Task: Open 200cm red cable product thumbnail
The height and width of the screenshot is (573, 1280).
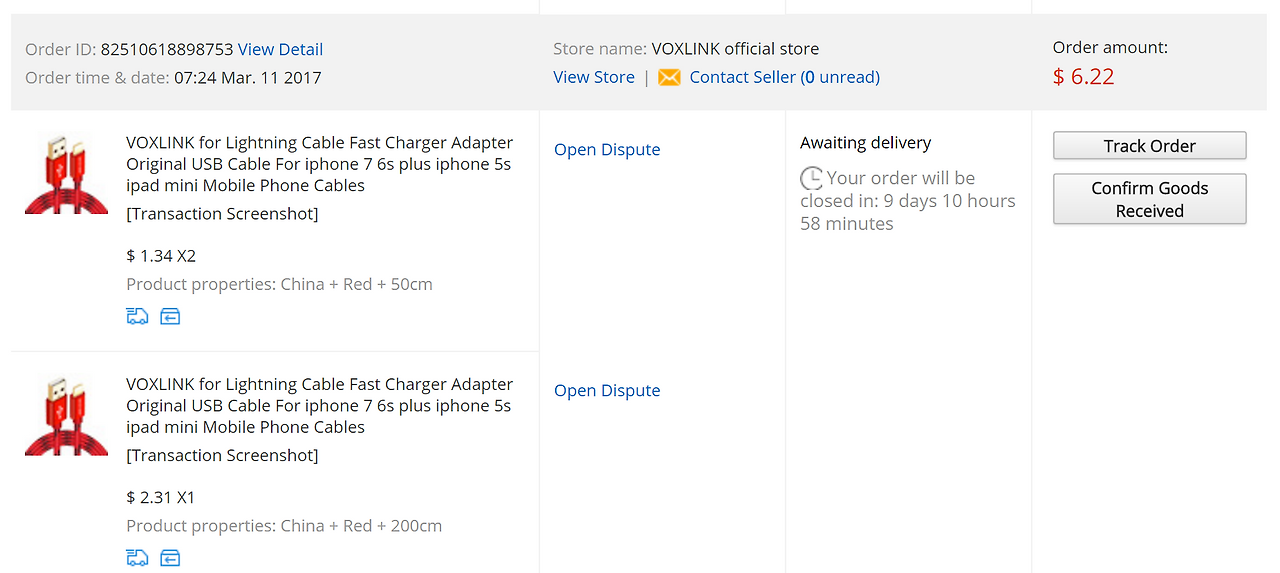Action: [x=66, y=415]
